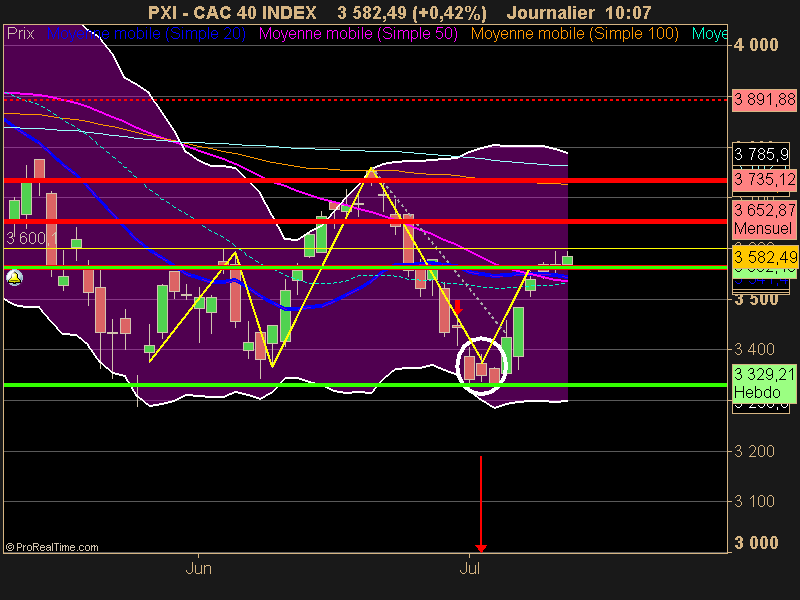Click the chart title 'PXI - CAC 40 INDEX'
Screen dimensions: 800x600
232,13
